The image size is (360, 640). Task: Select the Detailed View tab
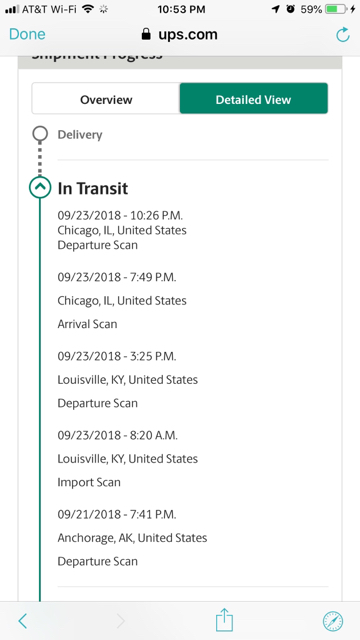tap(253, 99)
